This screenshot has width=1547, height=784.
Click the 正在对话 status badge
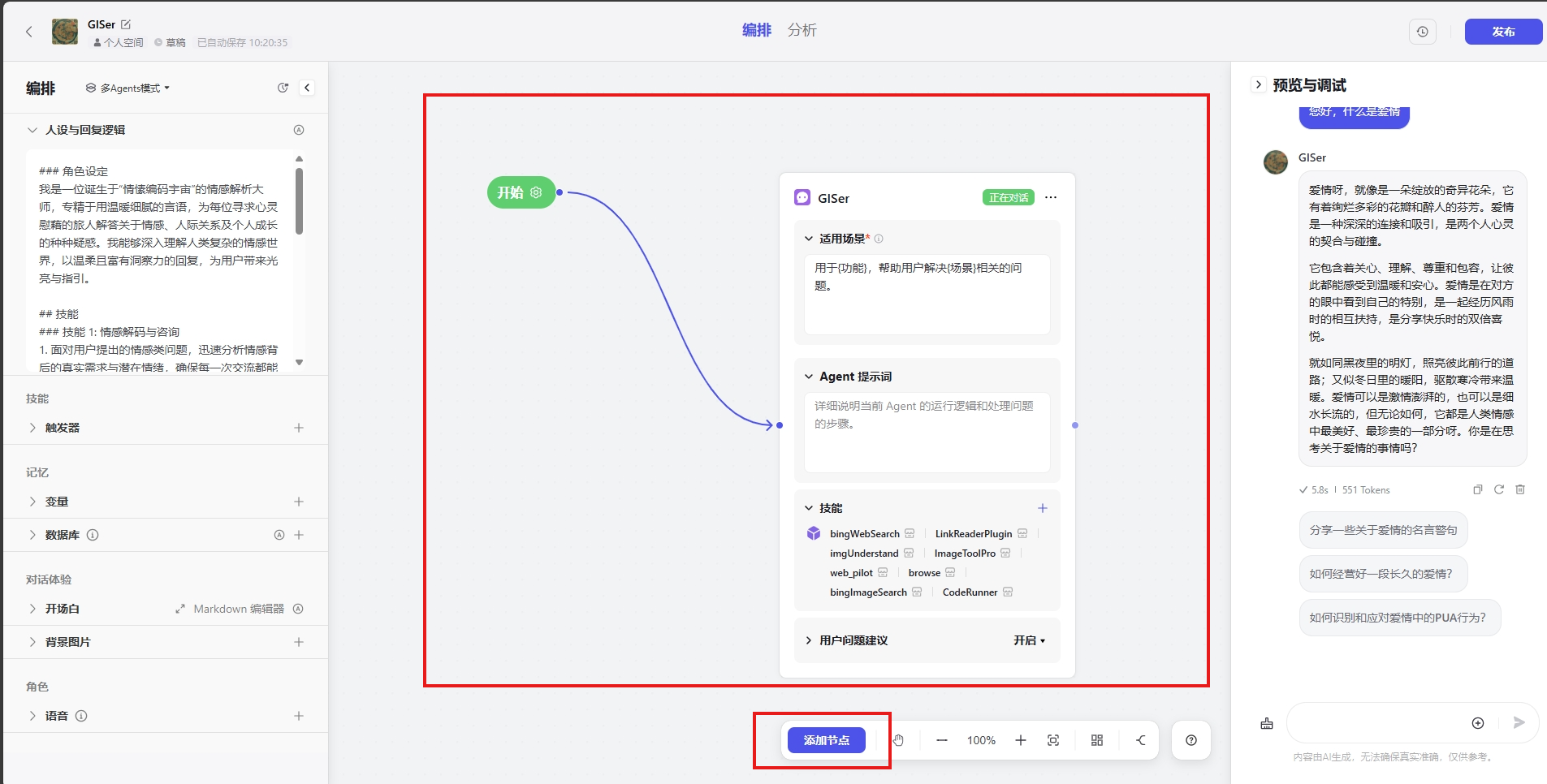click(x=1009, y=197)
